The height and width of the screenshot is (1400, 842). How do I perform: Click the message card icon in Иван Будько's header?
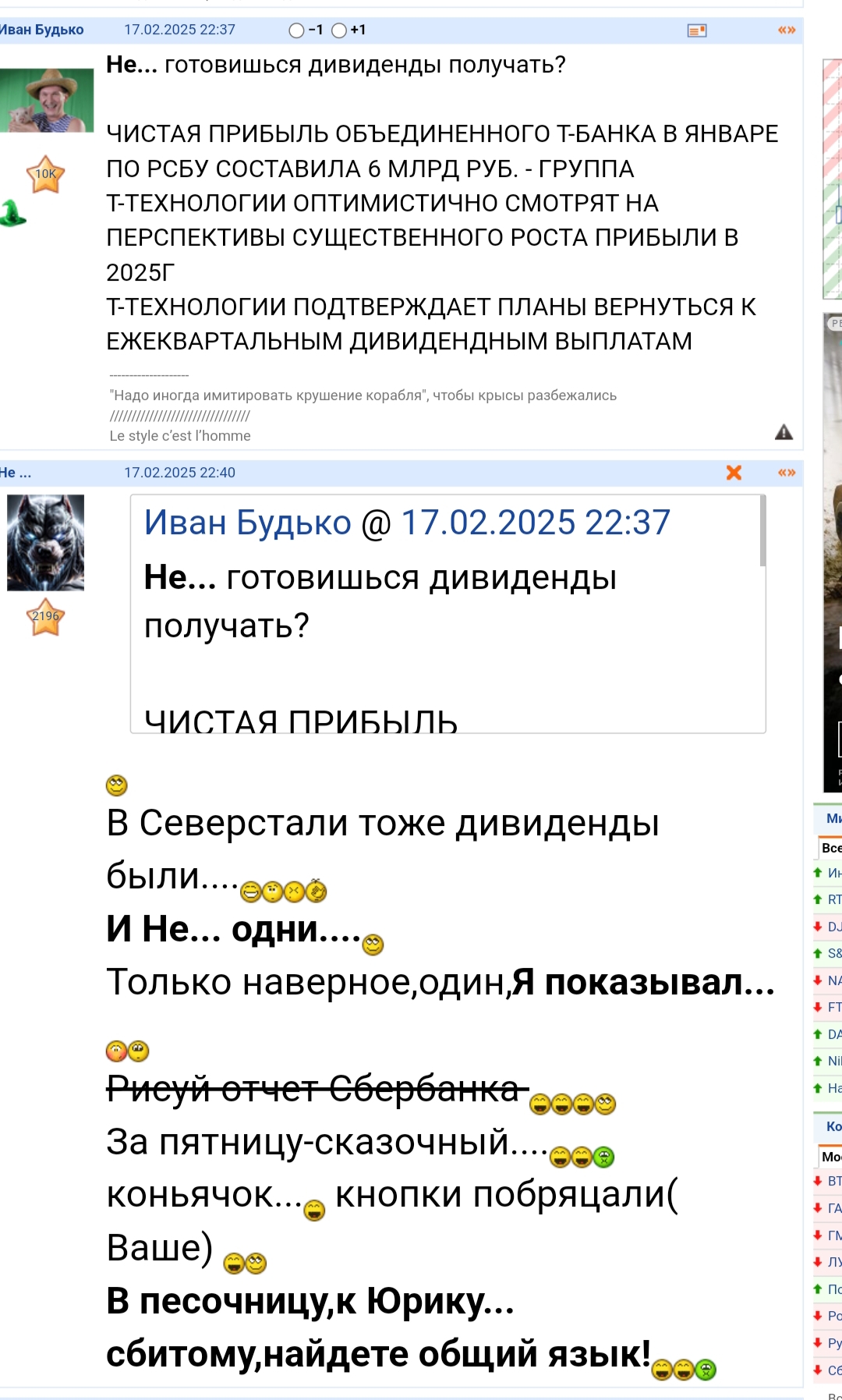(697, 30)
